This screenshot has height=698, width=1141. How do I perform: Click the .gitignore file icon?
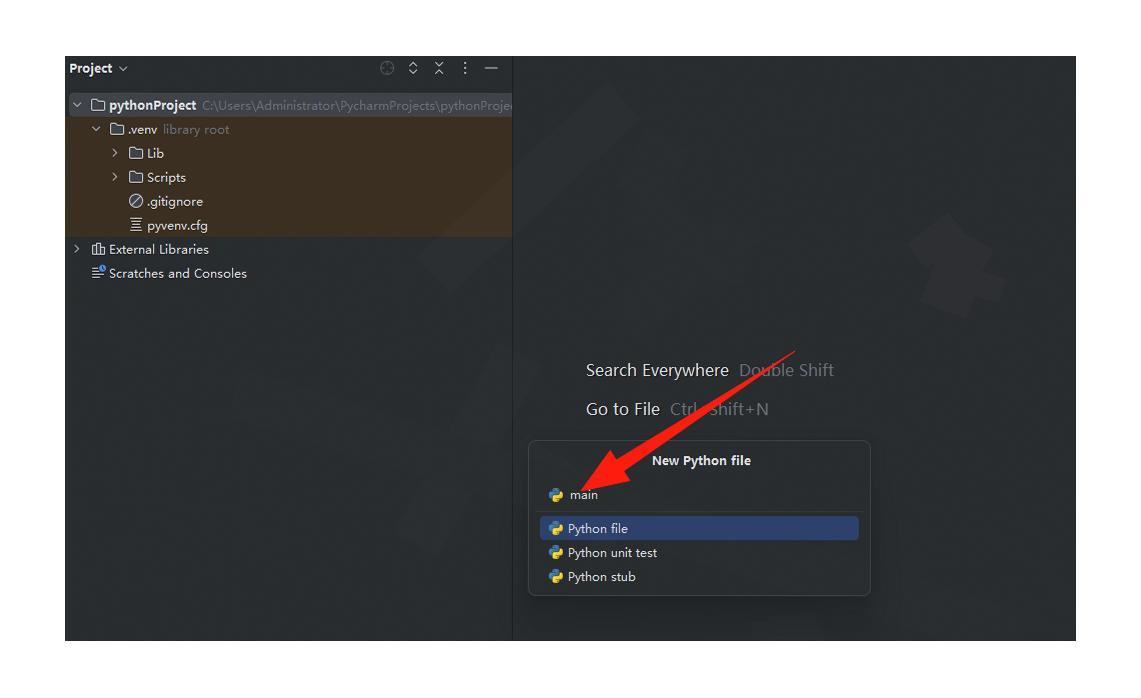136,201
